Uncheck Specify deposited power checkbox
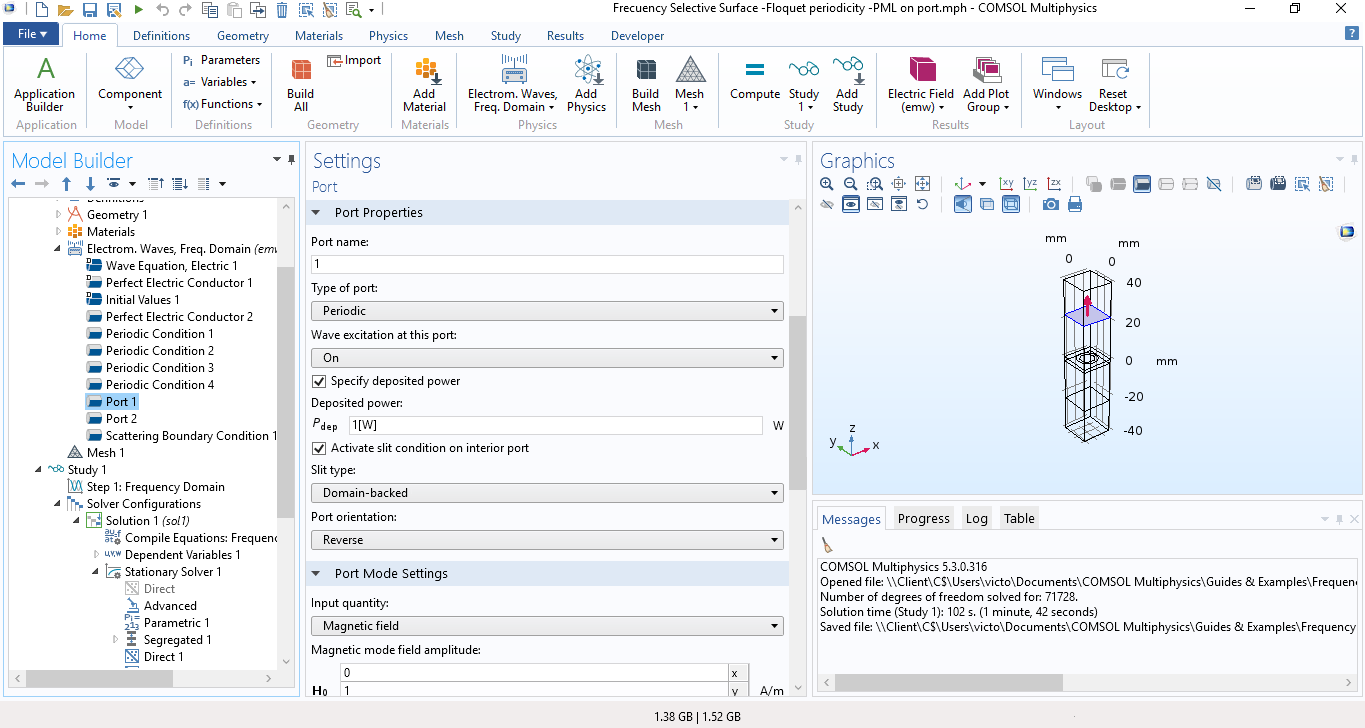 pyautogui.click(x=319, y=381)
